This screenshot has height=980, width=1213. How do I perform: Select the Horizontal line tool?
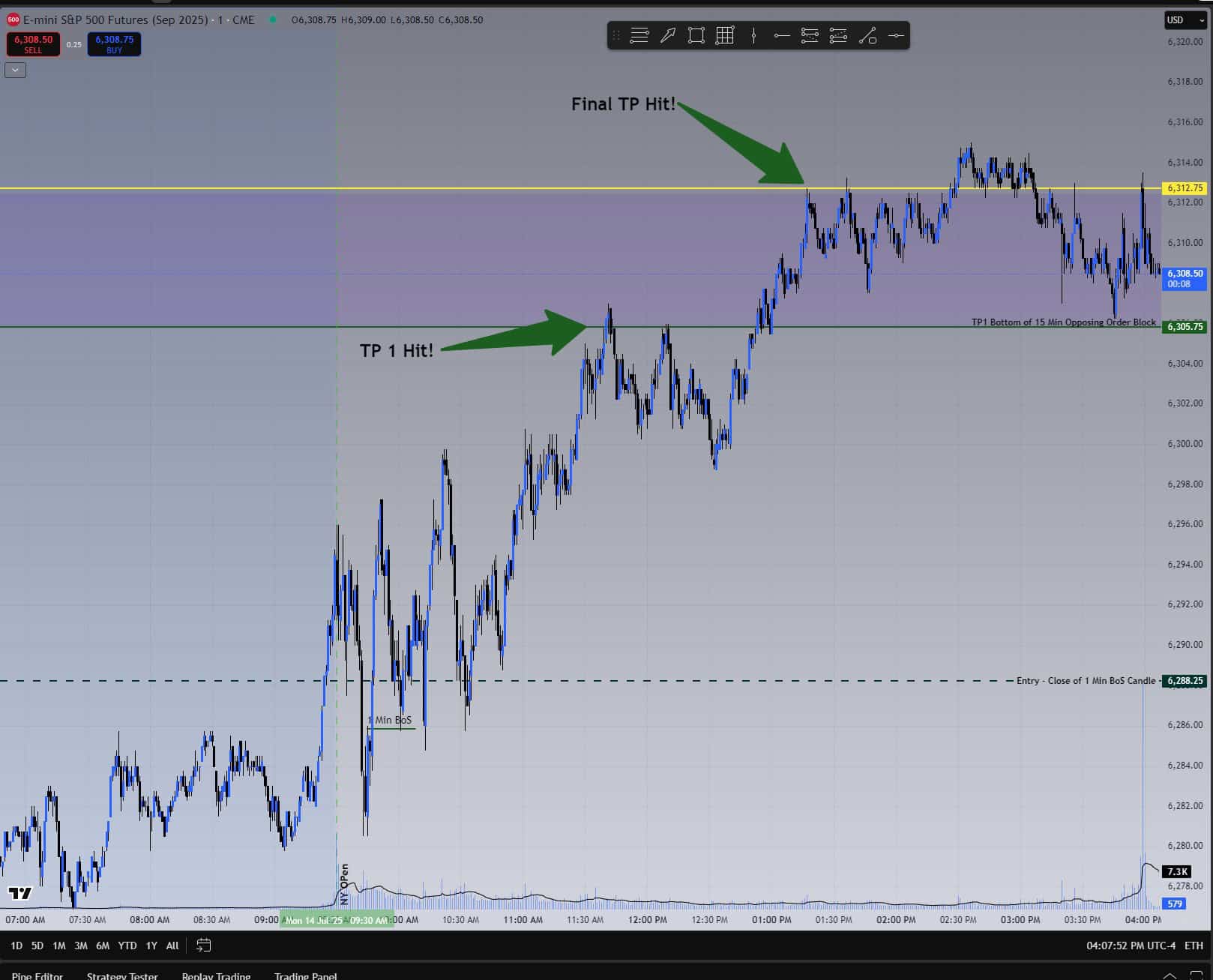tap(896, 35)
